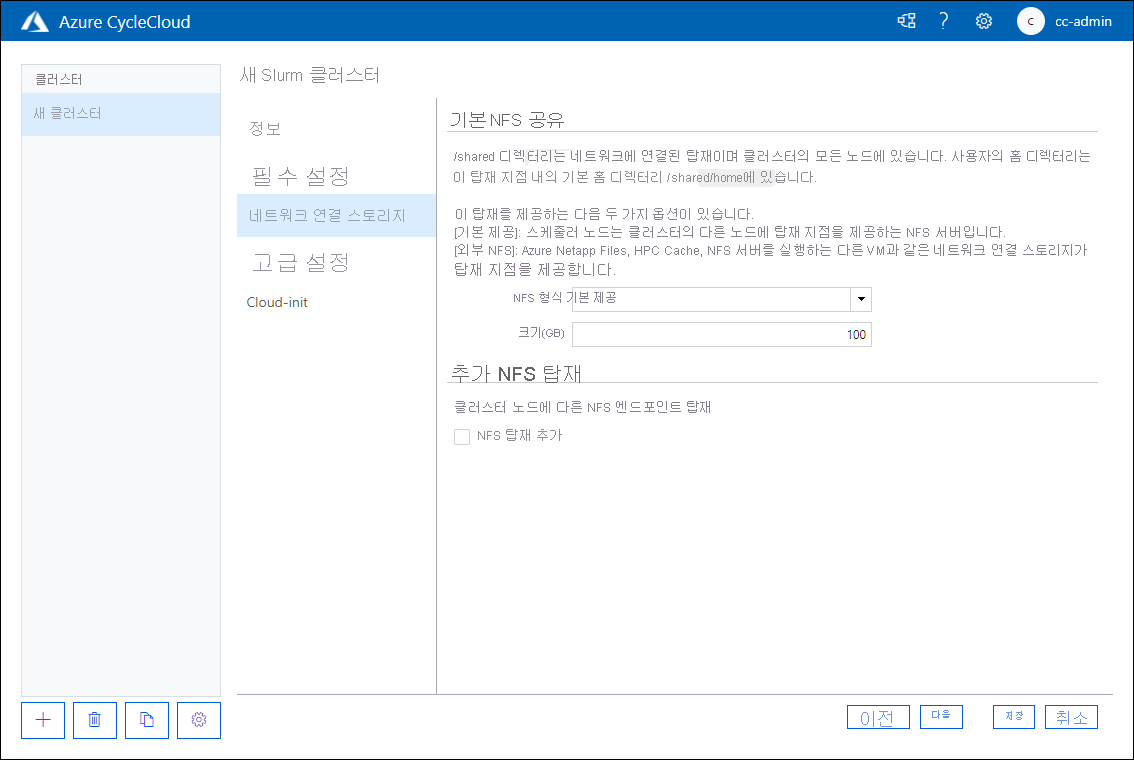This screenshot has width=1134, height=760.
Task: Click the delete cluster trash icon
Action: tap(94, 720)
